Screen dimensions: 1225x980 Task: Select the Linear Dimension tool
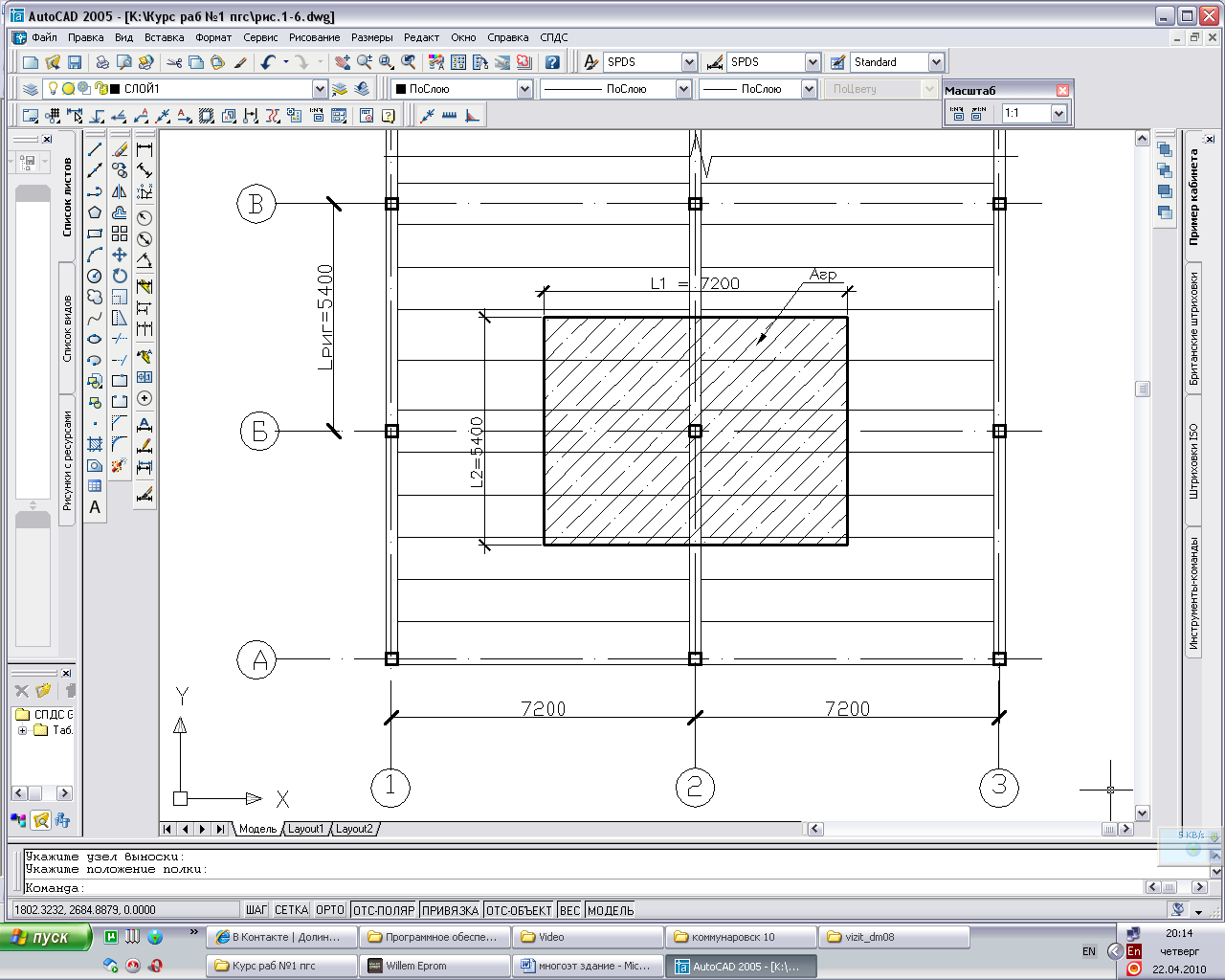tap(145, 149)
